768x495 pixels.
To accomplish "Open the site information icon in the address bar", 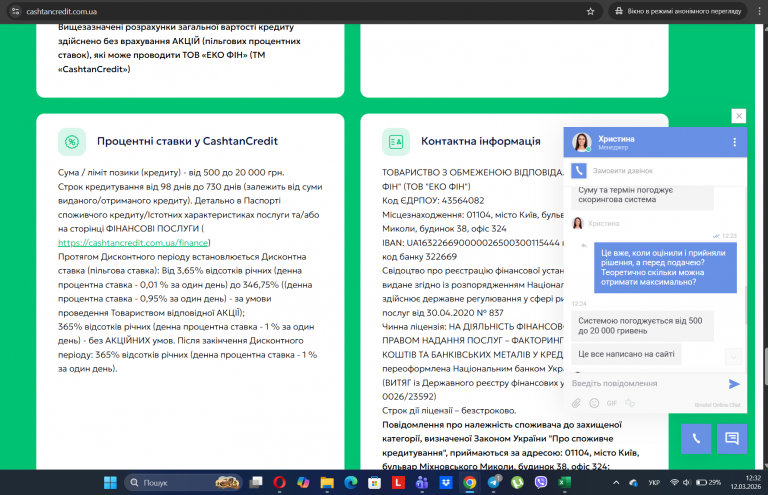I will [15, 11].
